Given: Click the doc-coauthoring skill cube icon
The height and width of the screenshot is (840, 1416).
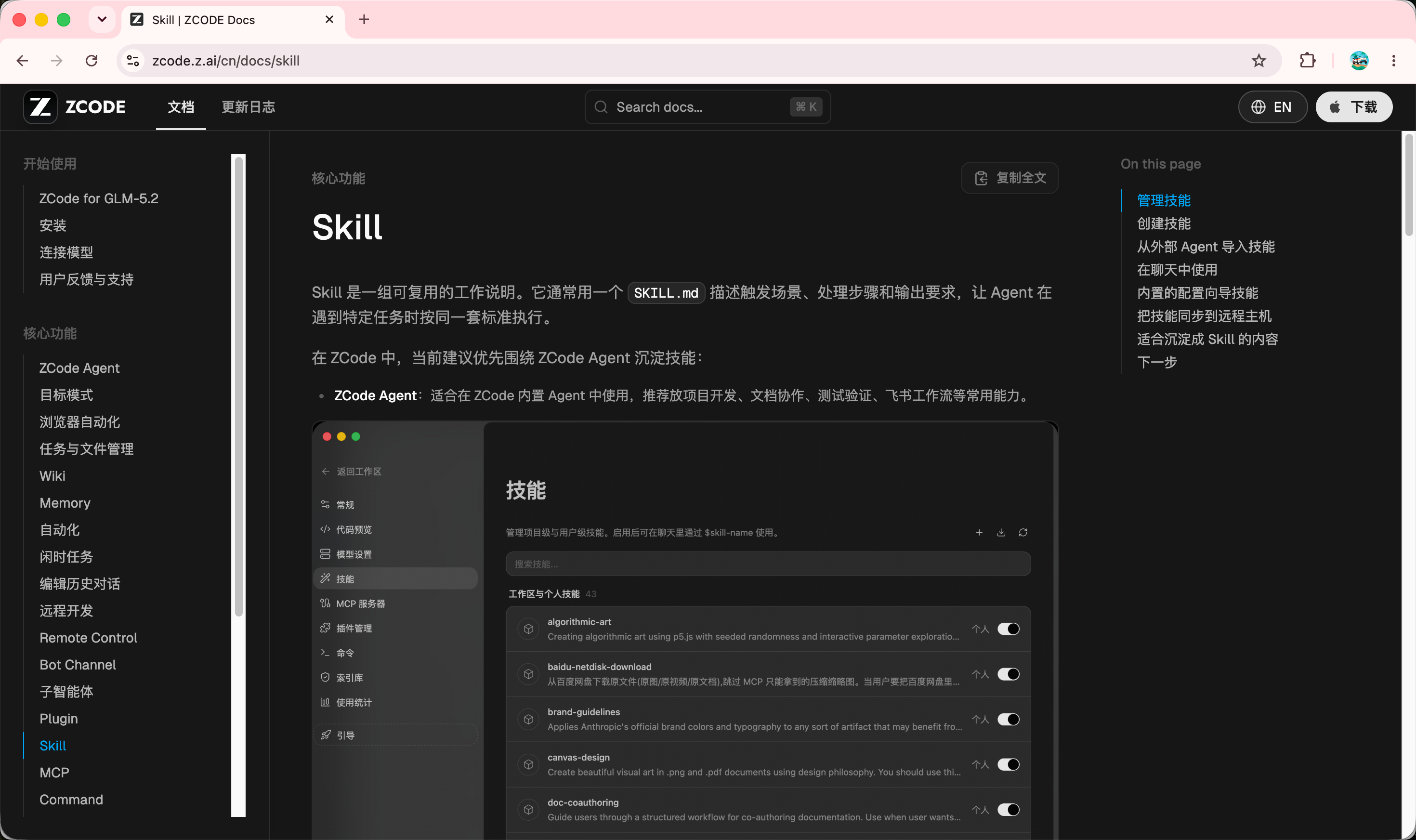Looking at the screenshot, I should [x=529, y=810].
